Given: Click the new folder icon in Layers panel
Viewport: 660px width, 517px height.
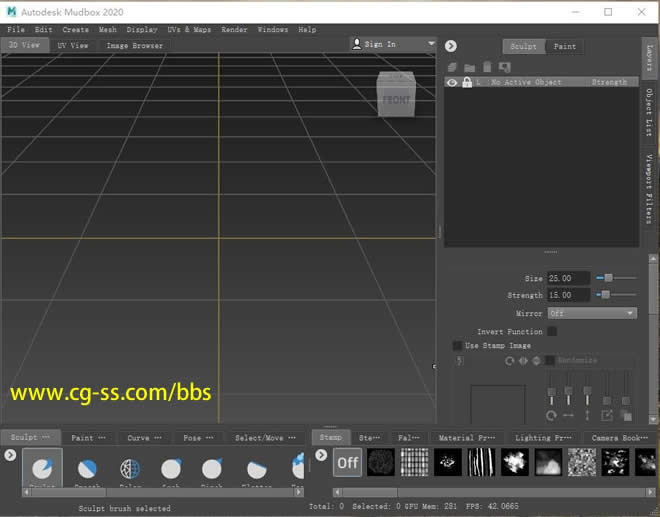Looking at the screenshot, I should pos(469,67).
